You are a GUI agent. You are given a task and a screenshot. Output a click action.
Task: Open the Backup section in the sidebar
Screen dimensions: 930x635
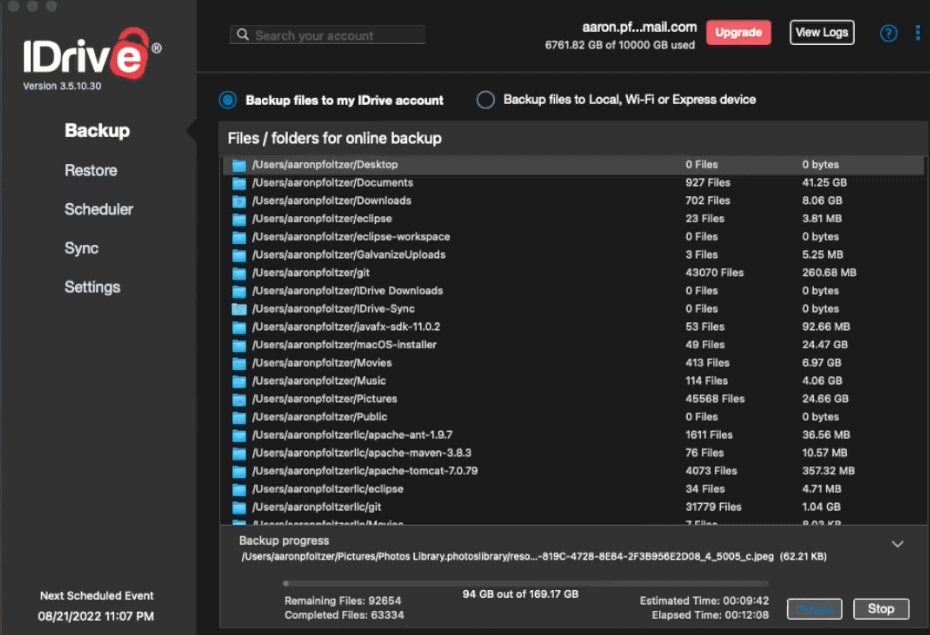pos(97,130)
